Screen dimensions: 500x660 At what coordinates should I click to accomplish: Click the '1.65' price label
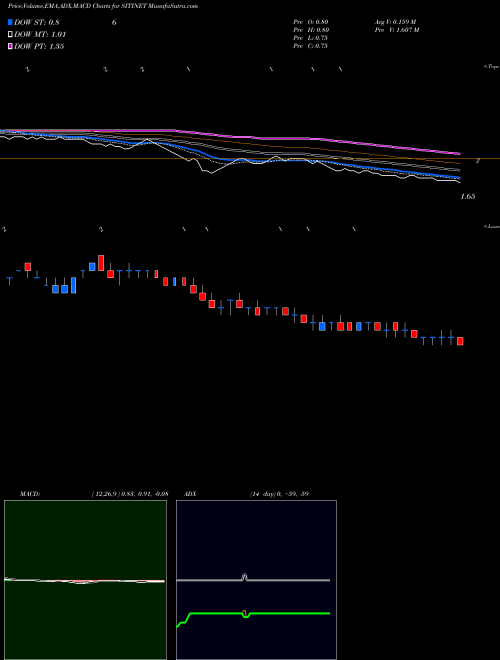(468, 196)
